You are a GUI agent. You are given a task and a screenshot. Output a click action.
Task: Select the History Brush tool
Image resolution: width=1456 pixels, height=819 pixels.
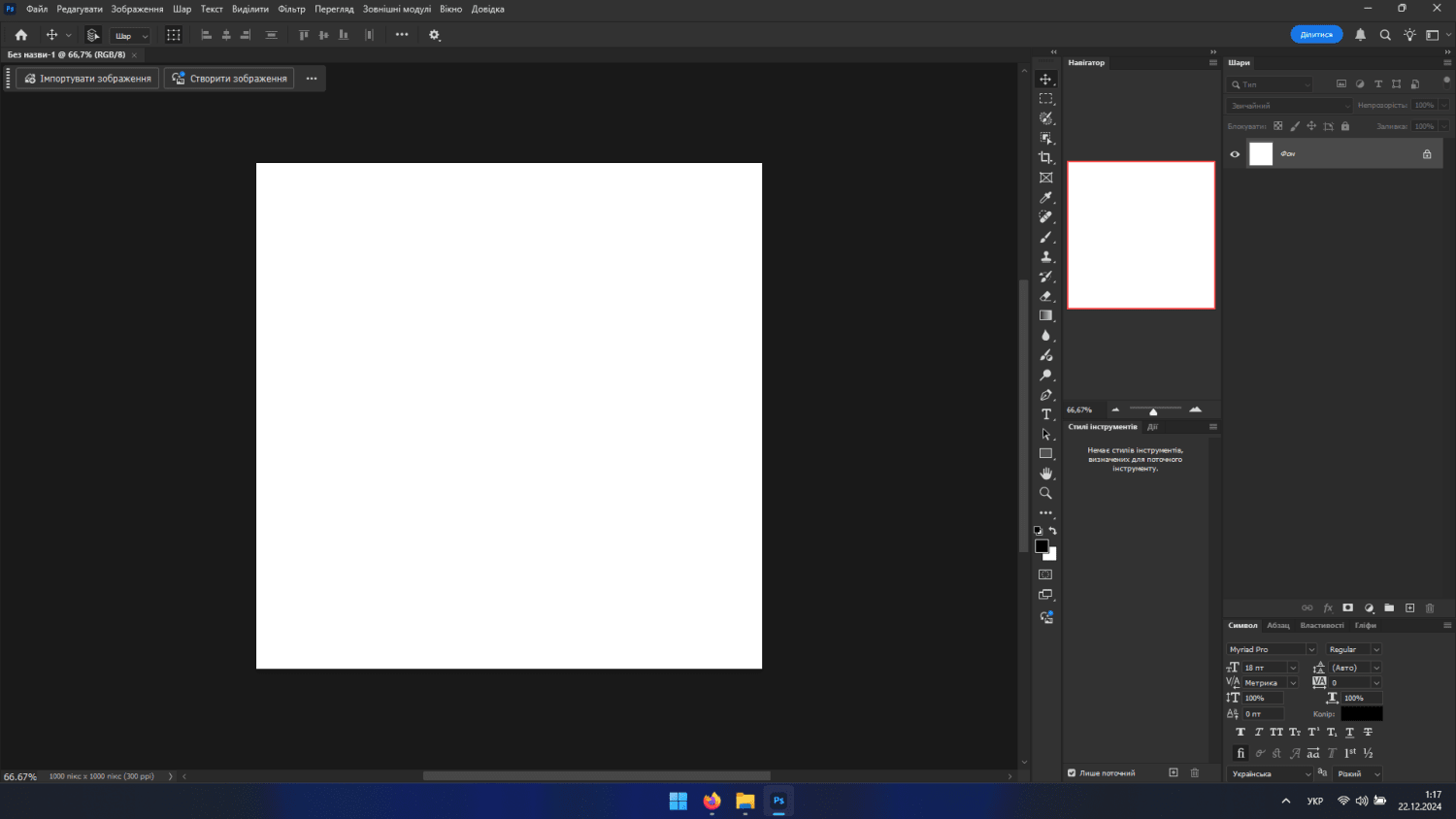tap(1045, 277)
